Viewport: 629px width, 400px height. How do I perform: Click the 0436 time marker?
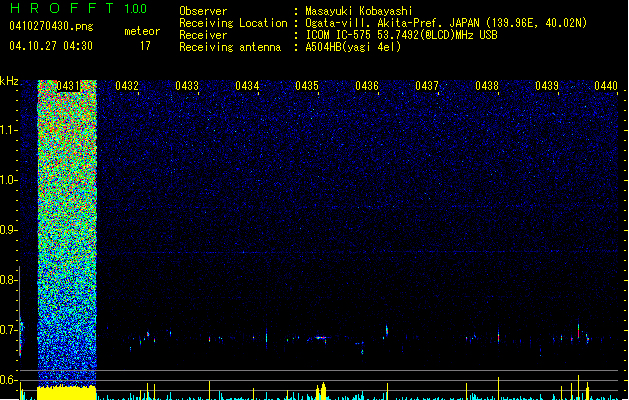[x=367, y=86]
